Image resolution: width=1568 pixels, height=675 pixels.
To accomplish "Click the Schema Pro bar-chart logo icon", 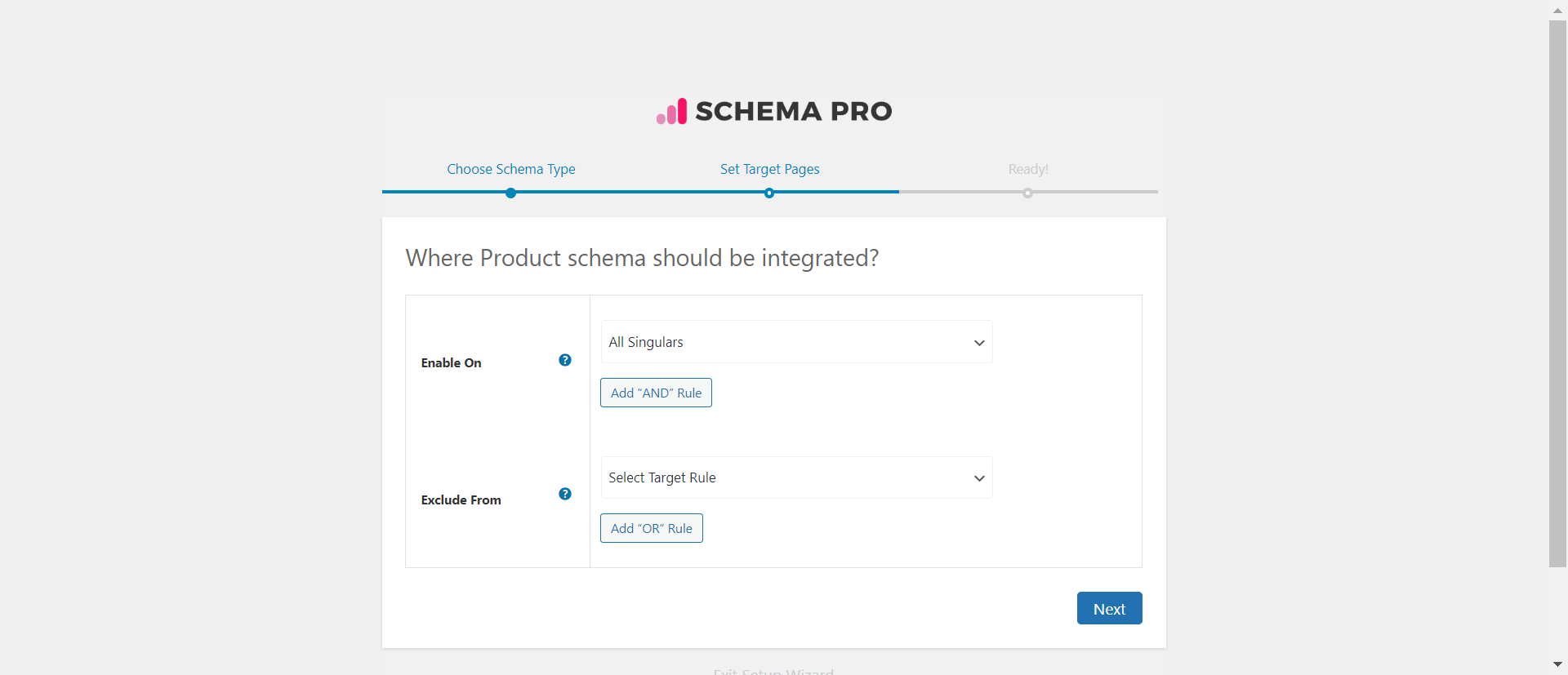I will click(x=672, y=112).
